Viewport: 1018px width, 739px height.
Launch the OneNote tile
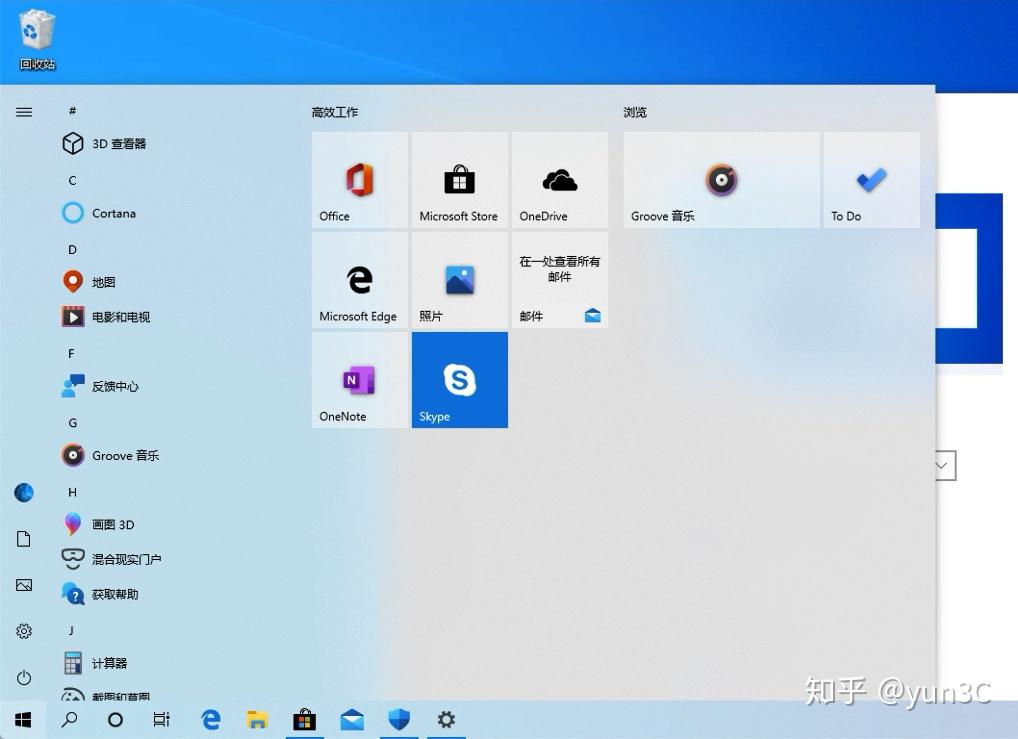coord(359,380)
